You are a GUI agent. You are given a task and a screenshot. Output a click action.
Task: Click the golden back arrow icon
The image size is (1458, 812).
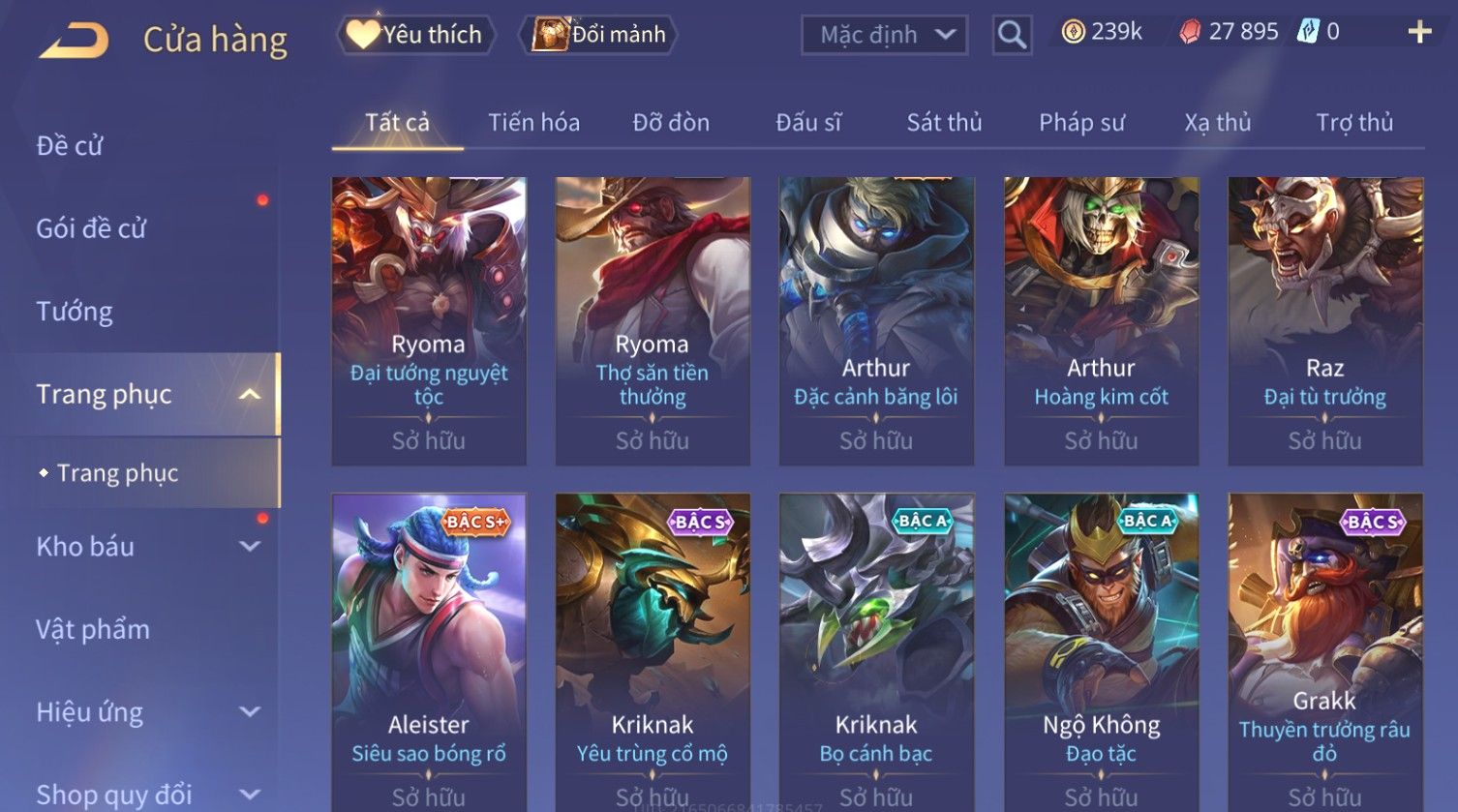pyautogui.click(x=73, y=40)
